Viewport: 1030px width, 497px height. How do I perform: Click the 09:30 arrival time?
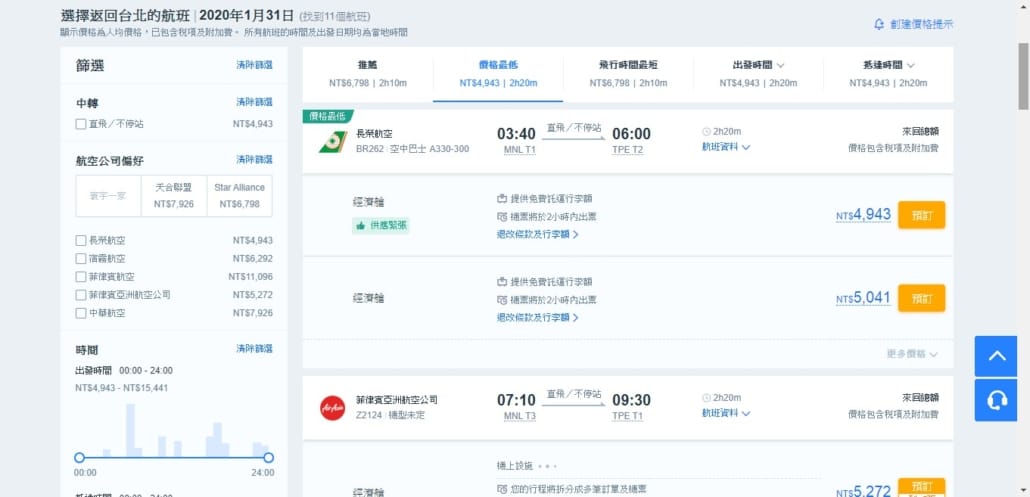point(631,400)
